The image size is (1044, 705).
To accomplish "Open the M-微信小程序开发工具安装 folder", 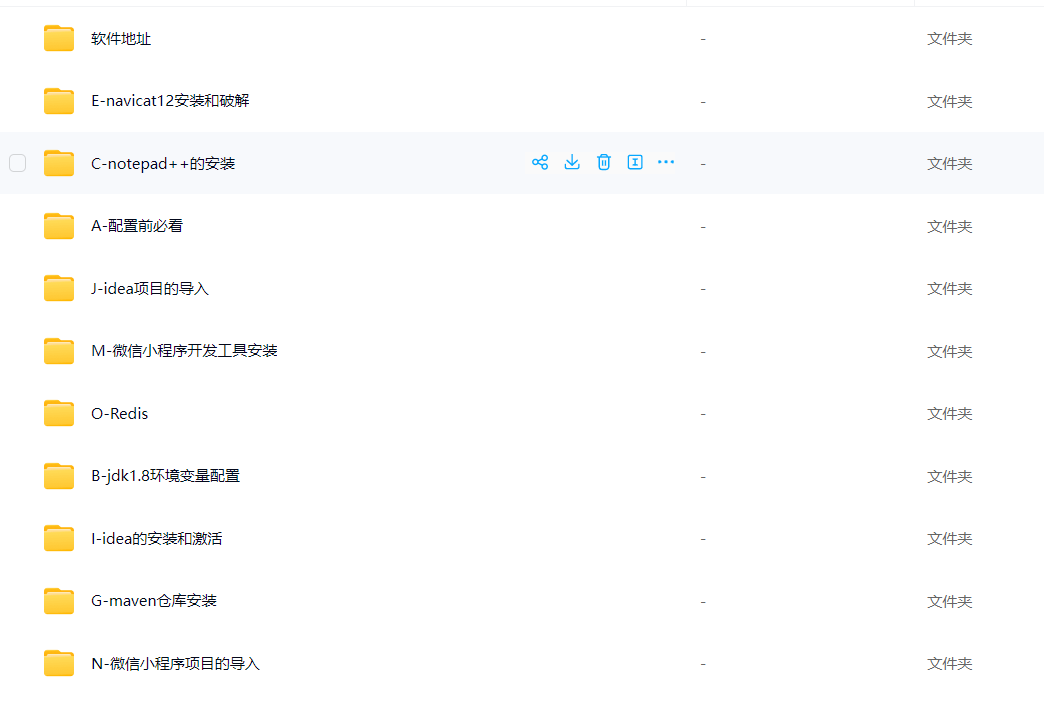I will (187, 350).
